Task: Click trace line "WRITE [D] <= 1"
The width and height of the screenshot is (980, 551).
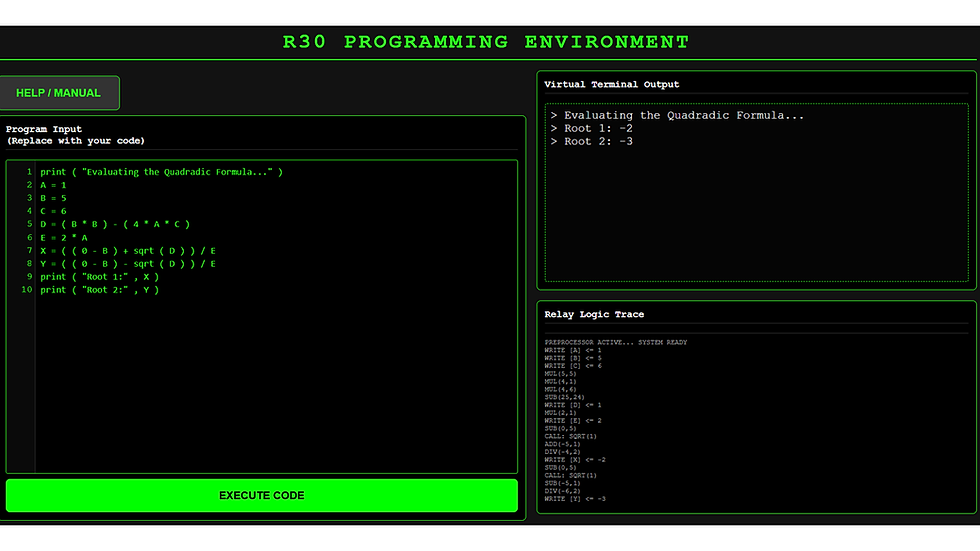Action: pos(572,405)
